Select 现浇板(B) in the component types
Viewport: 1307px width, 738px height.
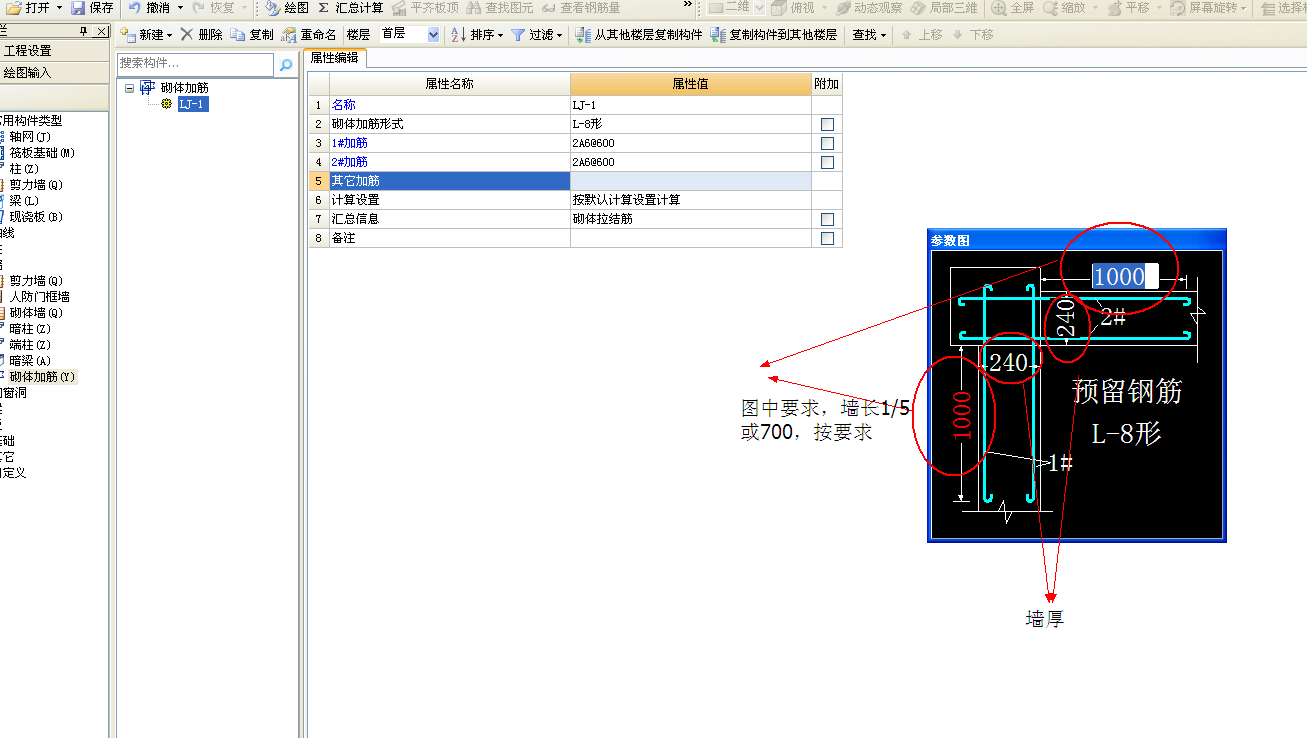click(36, 217)
